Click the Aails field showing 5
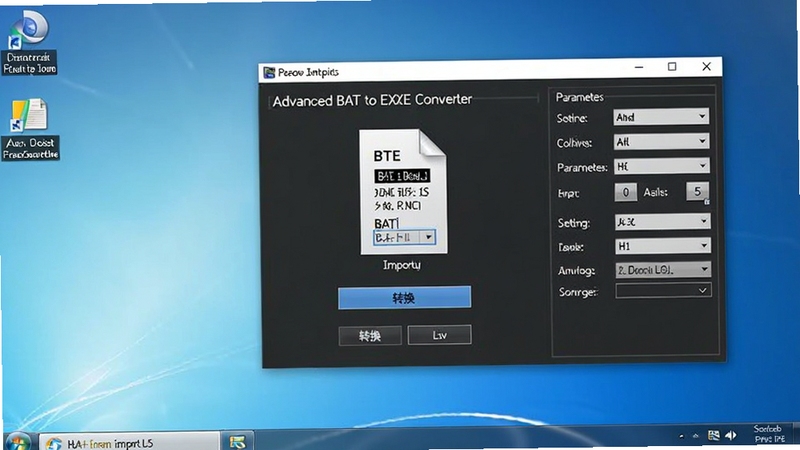Viewport: 800px width, 450px height. click(697, 191)
